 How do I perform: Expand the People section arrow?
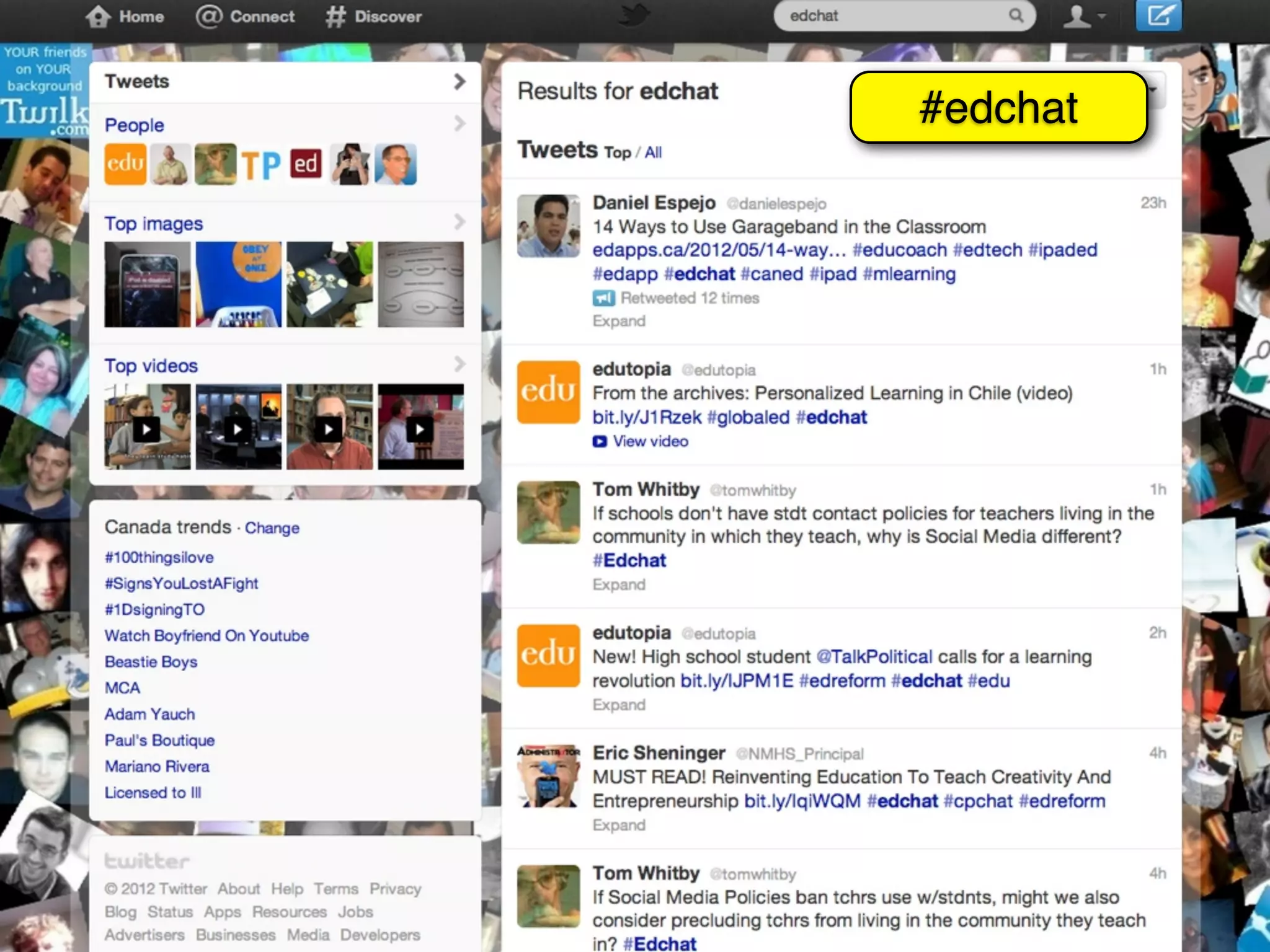[x=459, y=124]
